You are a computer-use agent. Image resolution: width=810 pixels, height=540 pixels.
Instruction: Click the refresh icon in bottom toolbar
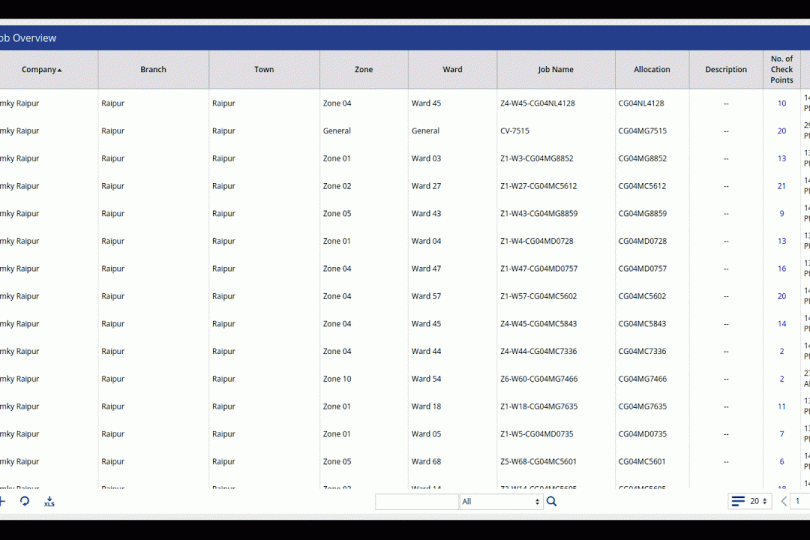pos(25,501)
